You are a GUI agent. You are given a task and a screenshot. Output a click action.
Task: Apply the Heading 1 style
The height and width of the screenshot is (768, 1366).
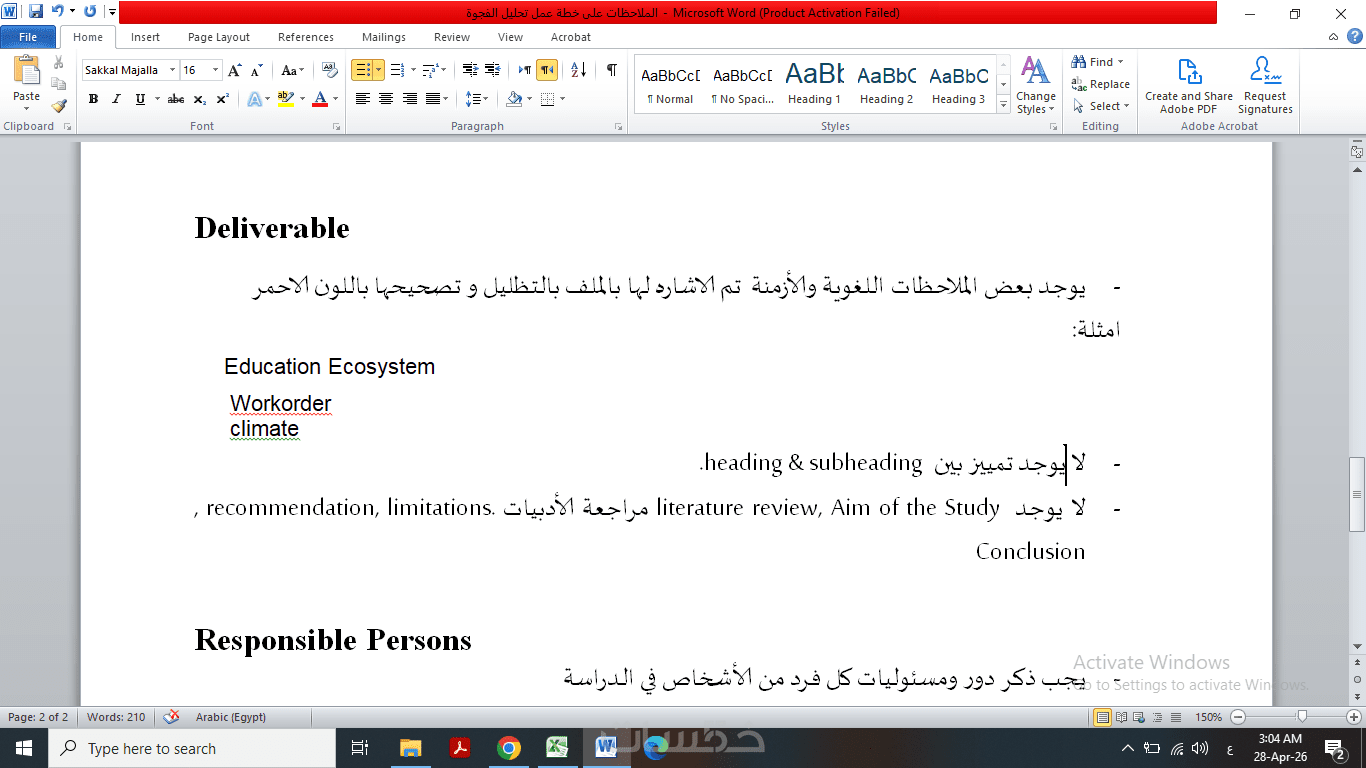pos(814,84)
